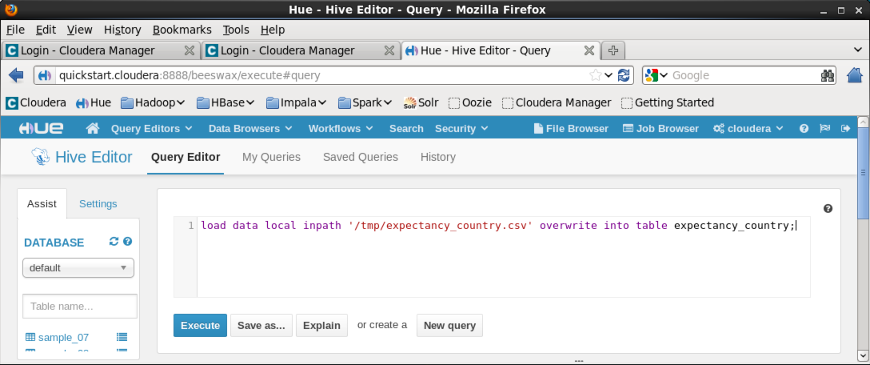The height and width of the screenshot is (365, 870).
Task: Click inside the query editor text area
Action: click(504, 257)
